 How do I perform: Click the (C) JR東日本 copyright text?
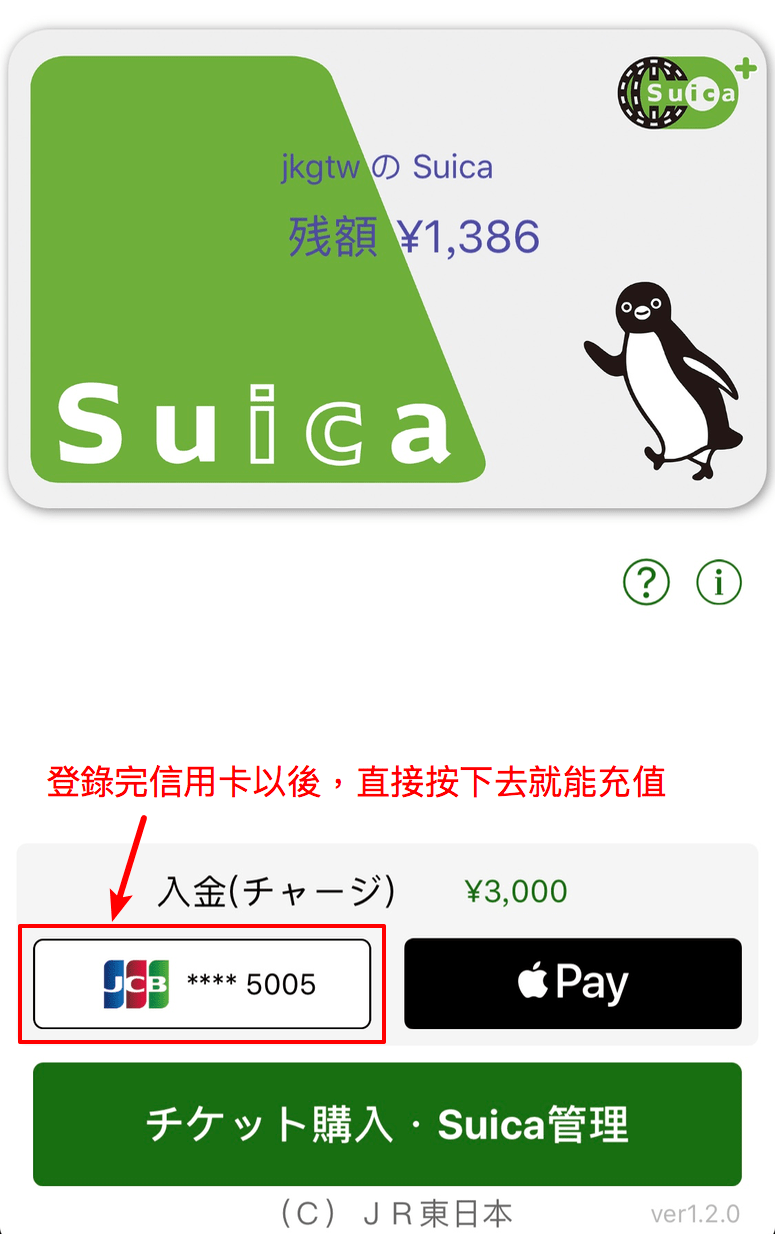pyautogui.click(x=393, y=1213)
